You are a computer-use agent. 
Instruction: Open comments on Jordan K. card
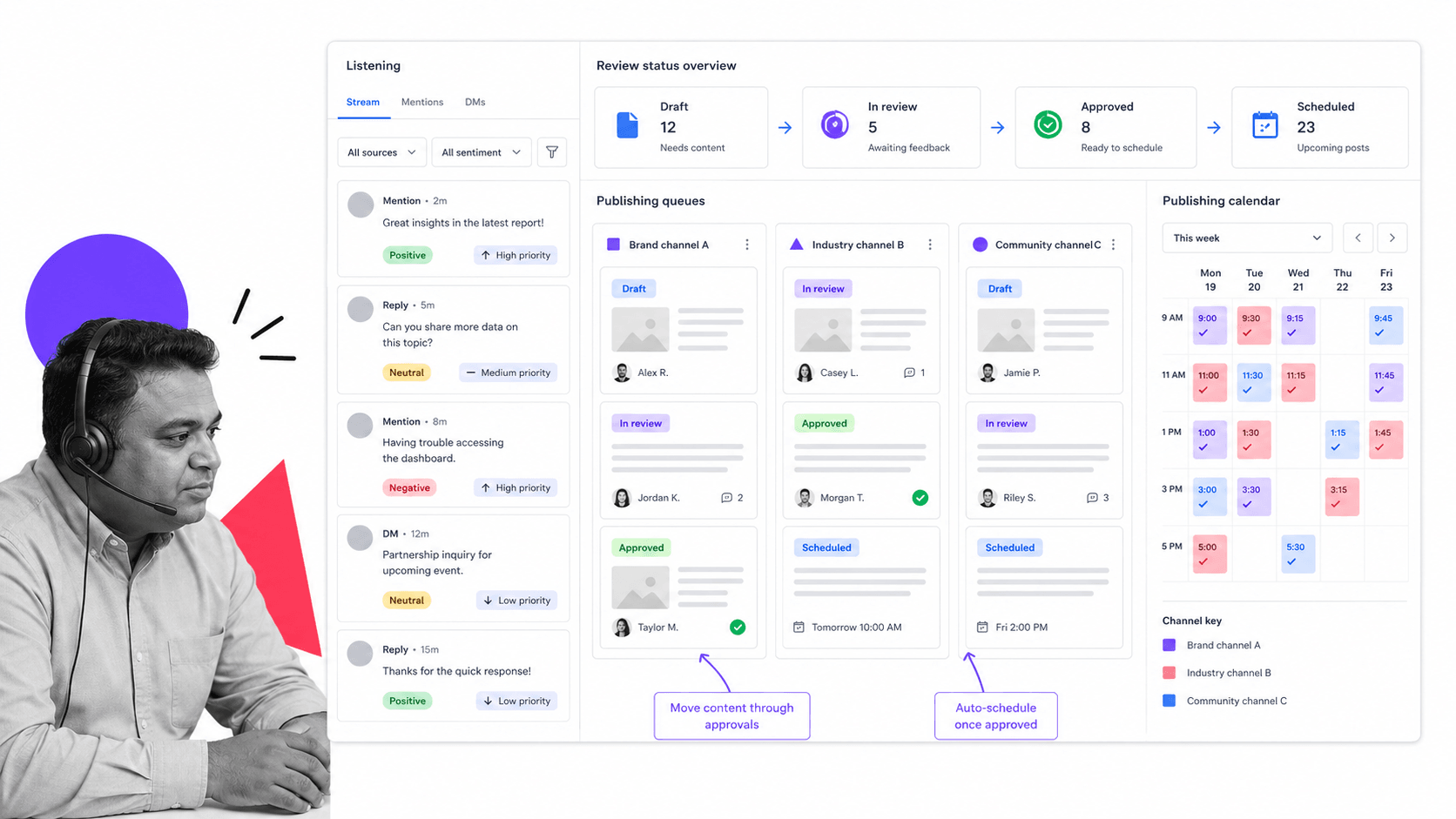pyautogui.click(x=732, y=498)
